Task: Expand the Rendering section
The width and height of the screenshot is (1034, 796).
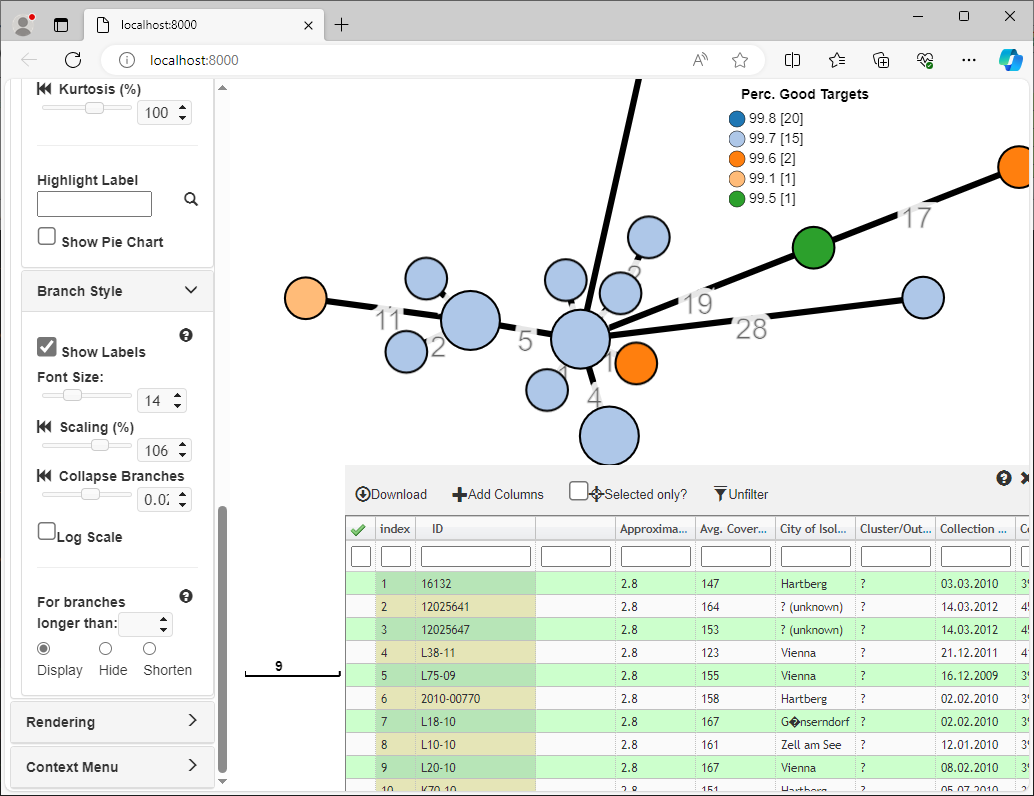Action: coord(192,722)
